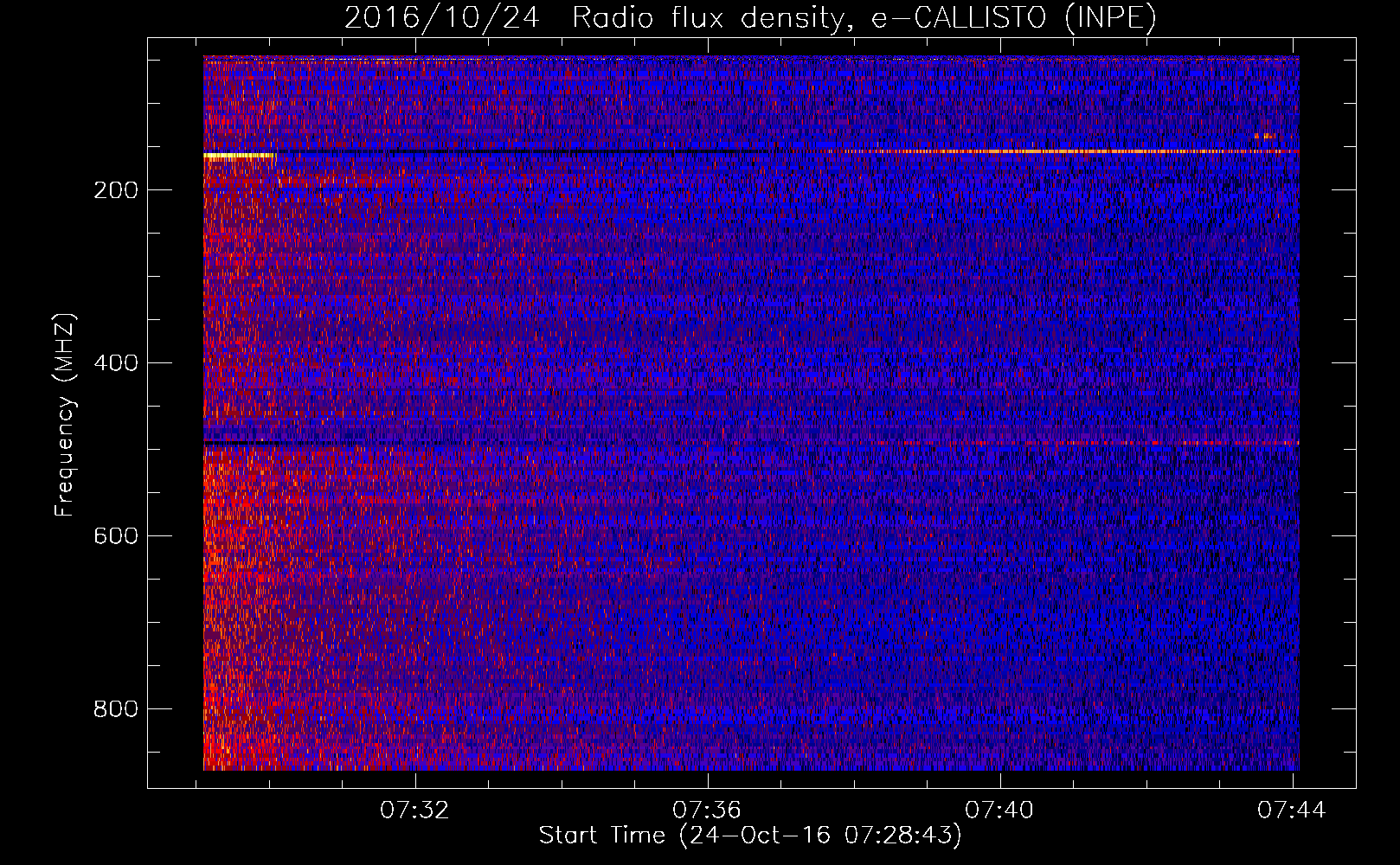The width and height of the screenshot is (1400, 865).
Task: Click the 800 frequency tick label
Action: 116,709
